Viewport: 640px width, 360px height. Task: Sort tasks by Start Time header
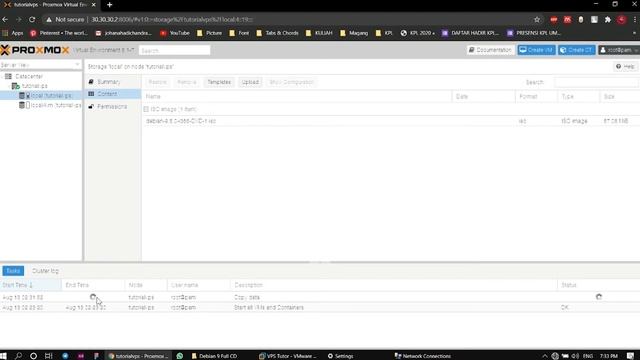click(31, 285)
